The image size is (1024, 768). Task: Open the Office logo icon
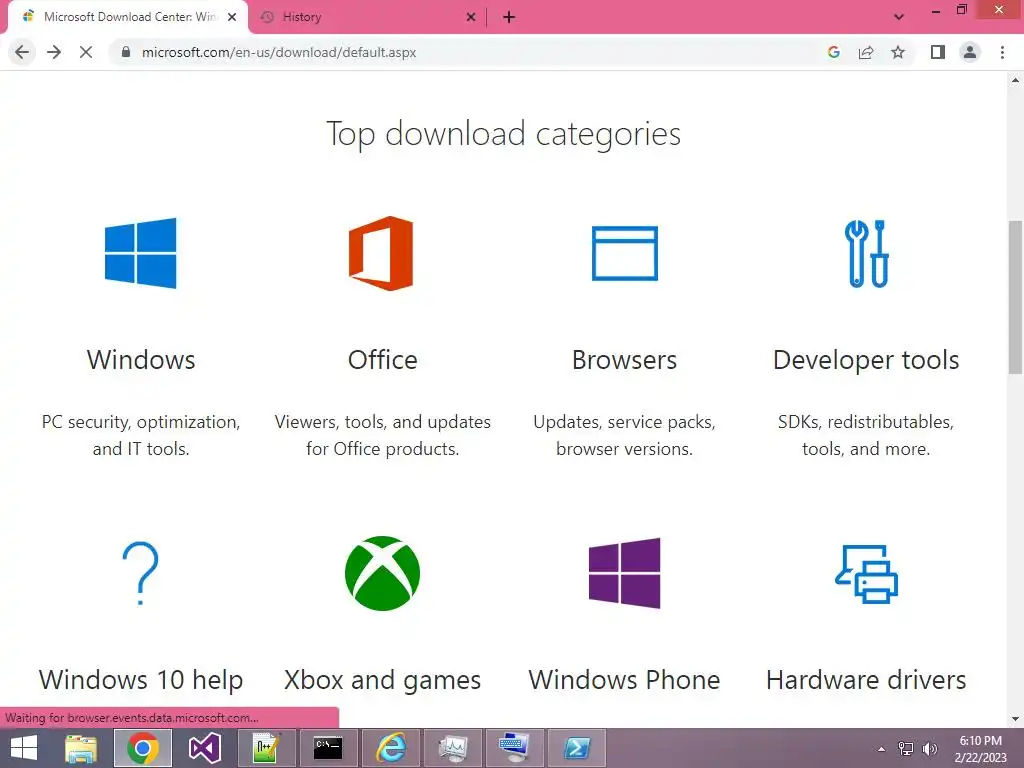point(381,253)
